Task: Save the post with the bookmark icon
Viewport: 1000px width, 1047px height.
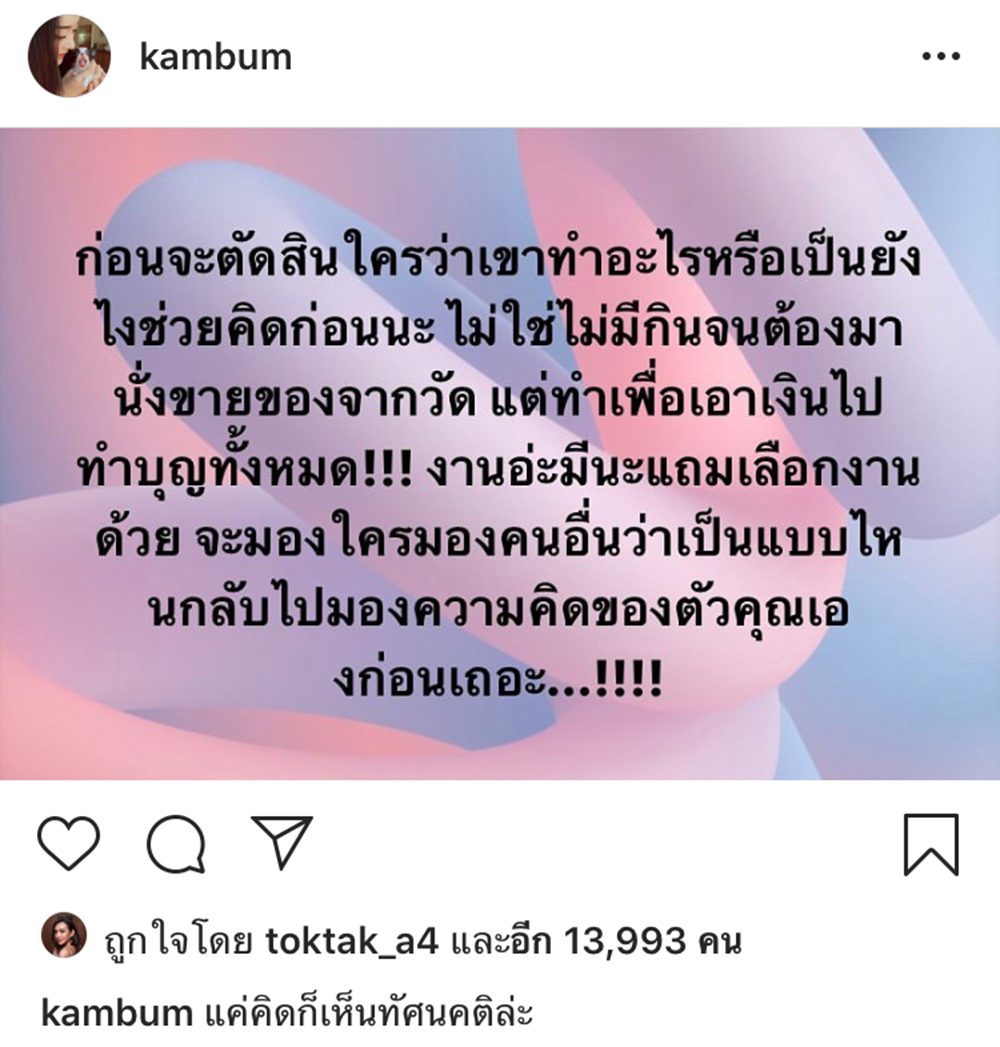Action: (x=931, y=844)
